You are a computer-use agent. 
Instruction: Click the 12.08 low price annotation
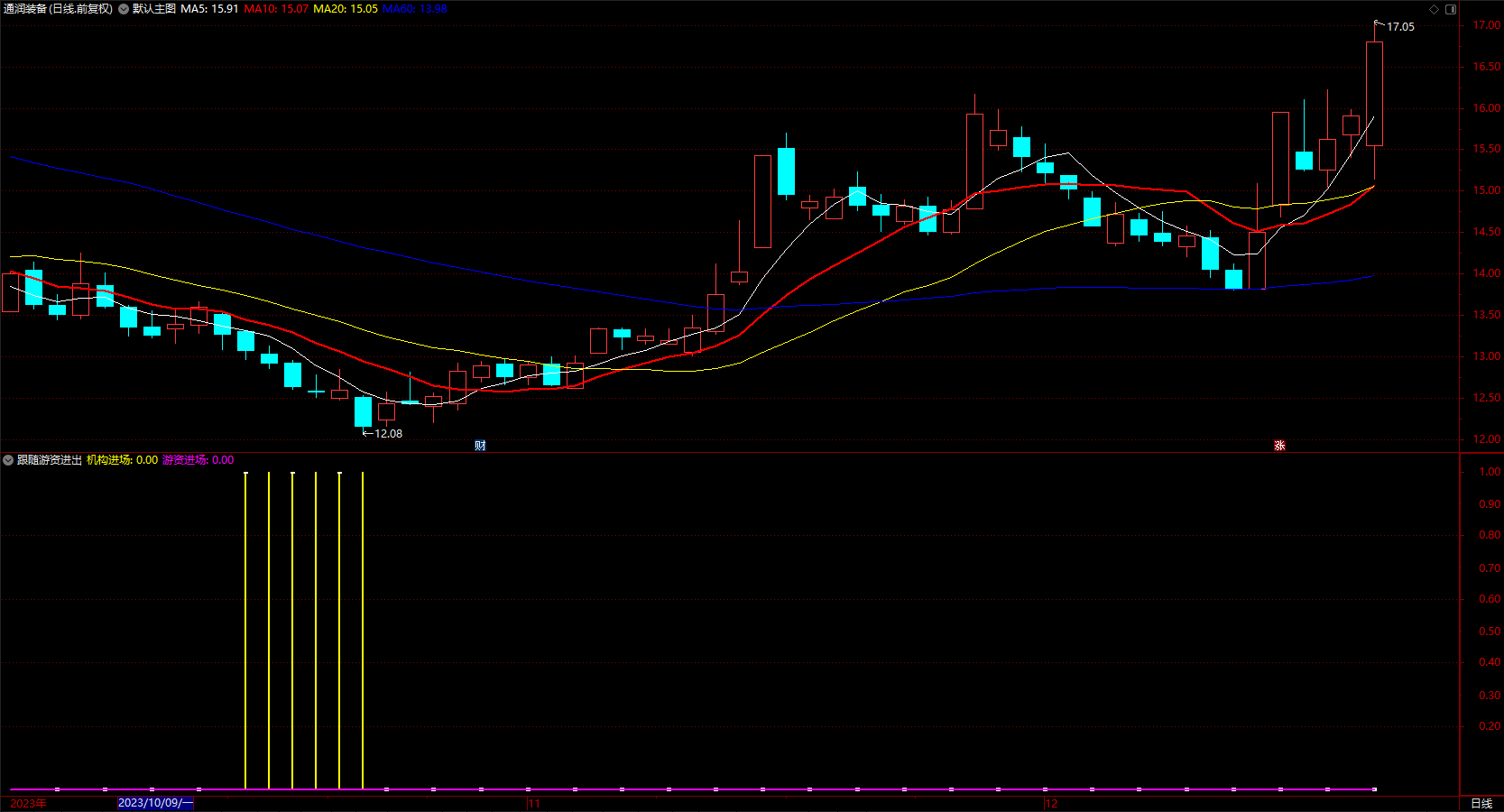[x=389, y=434]
